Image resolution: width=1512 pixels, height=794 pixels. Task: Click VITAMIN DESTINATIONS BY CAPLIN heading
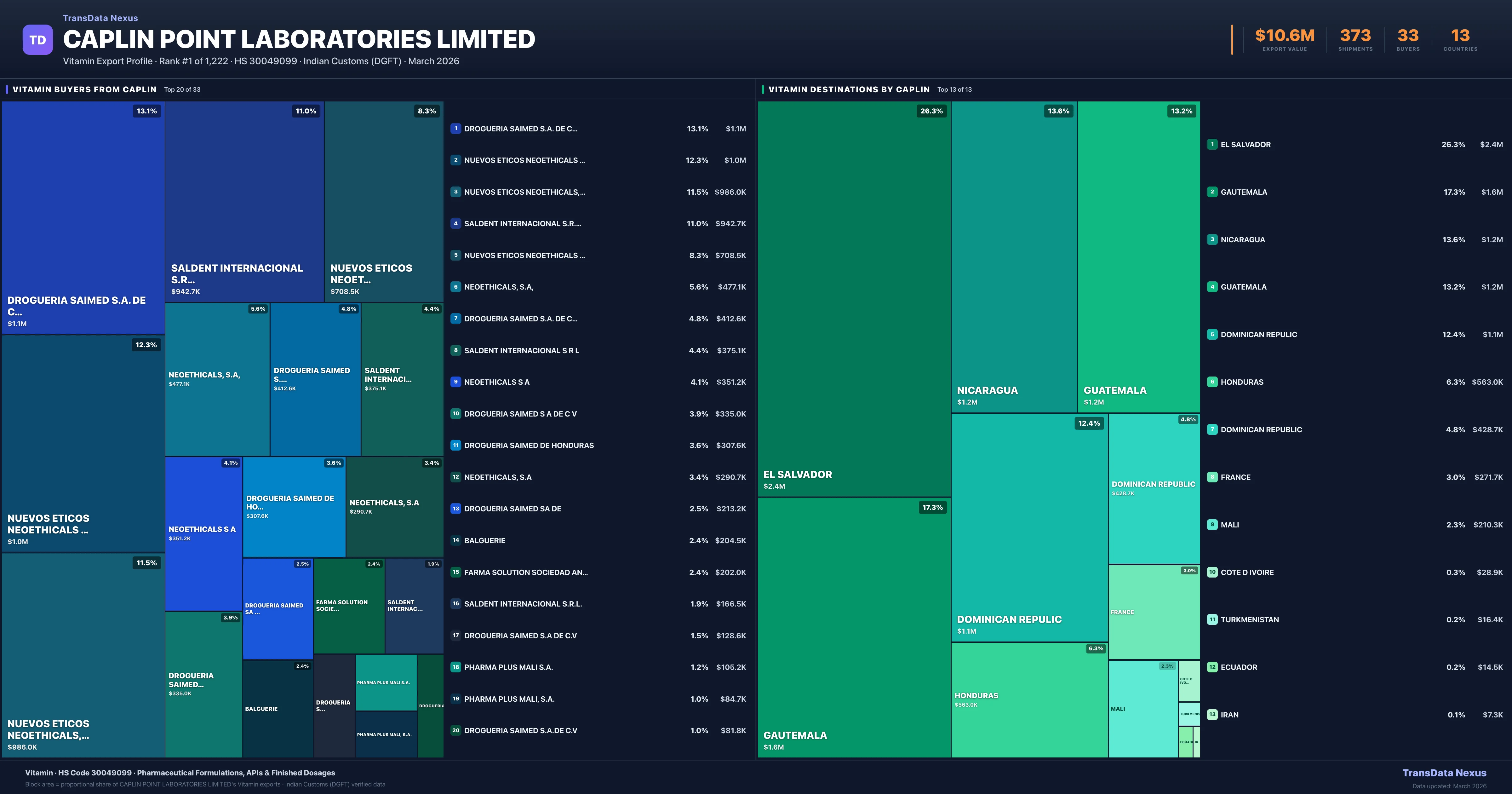pos(849,89)
